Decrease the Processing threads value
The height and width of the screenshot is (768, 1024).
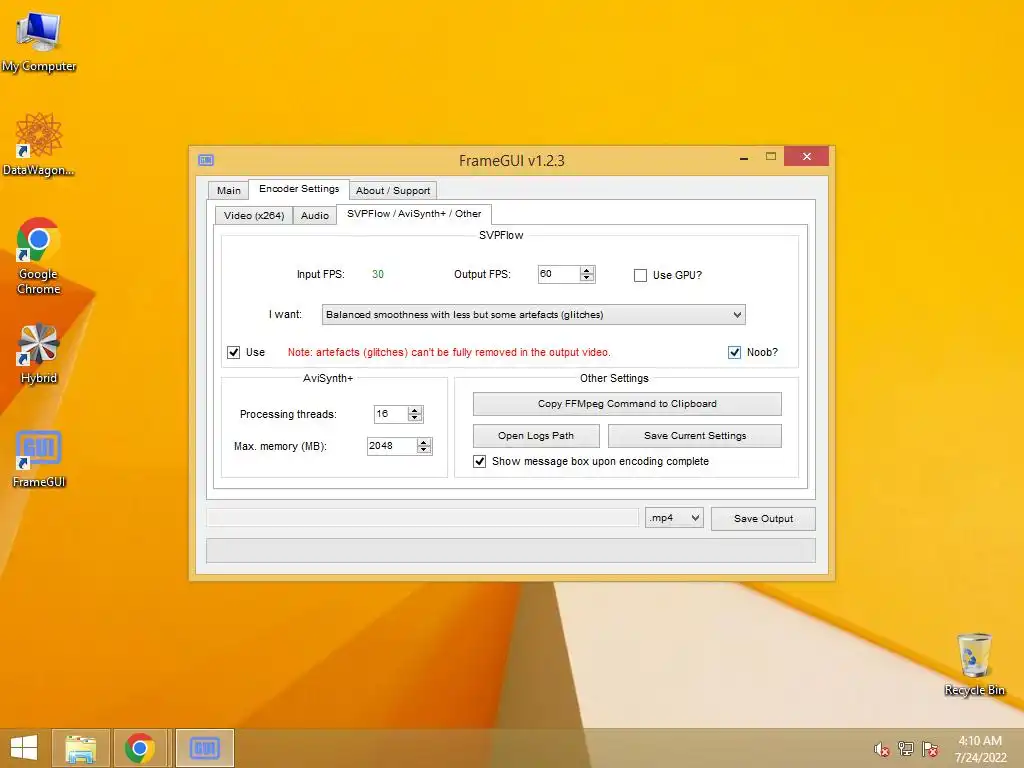click(x=415, y=418)
